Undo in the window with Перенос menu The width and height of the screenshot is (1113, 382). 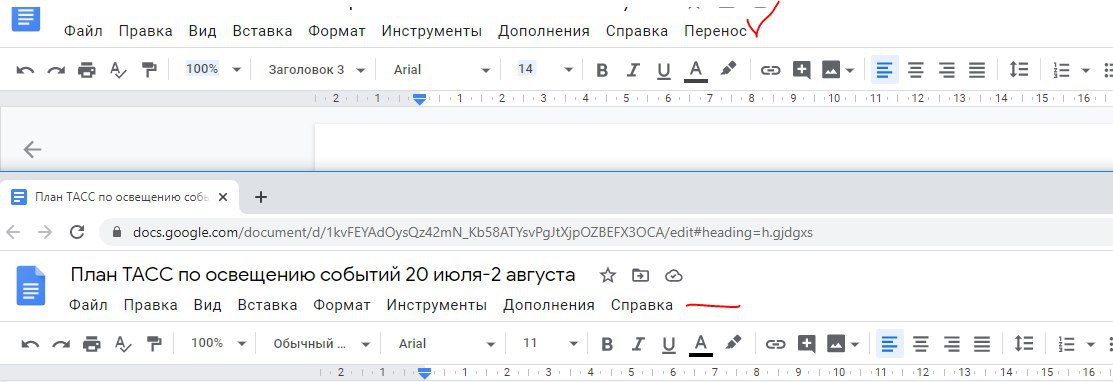pos(26,70)
